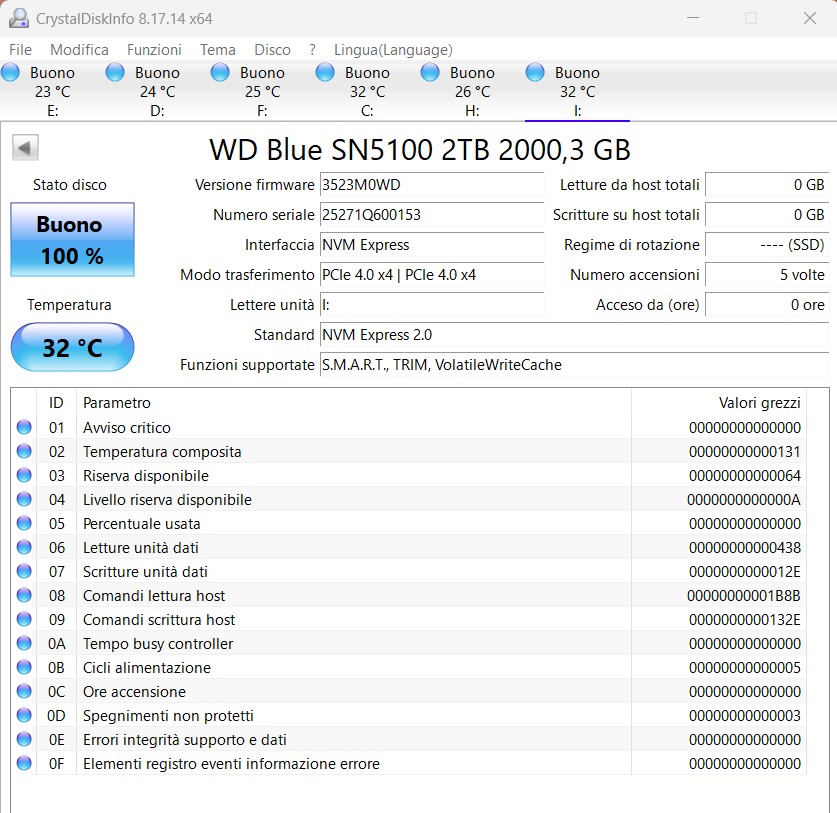Click the status orb for Avviso critico

(24, 428)
